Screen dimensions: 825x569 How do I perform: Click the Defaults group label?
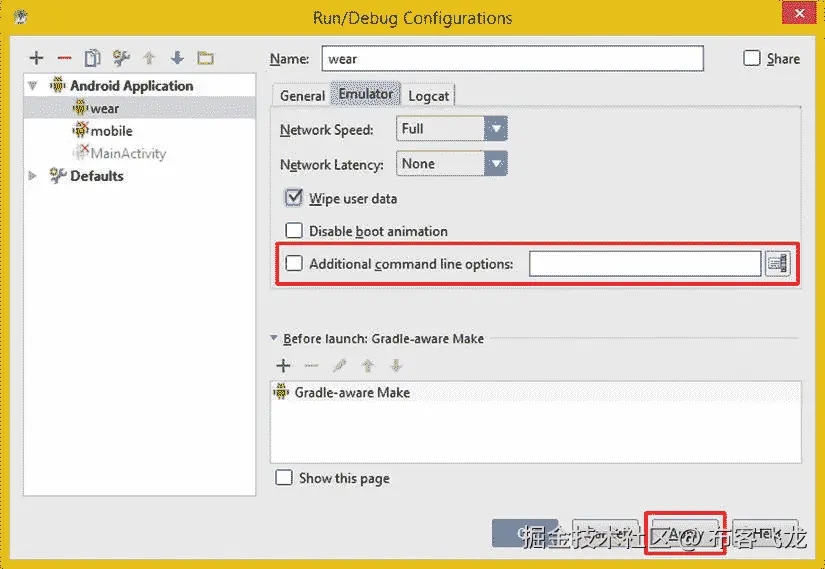click(97, 176)
